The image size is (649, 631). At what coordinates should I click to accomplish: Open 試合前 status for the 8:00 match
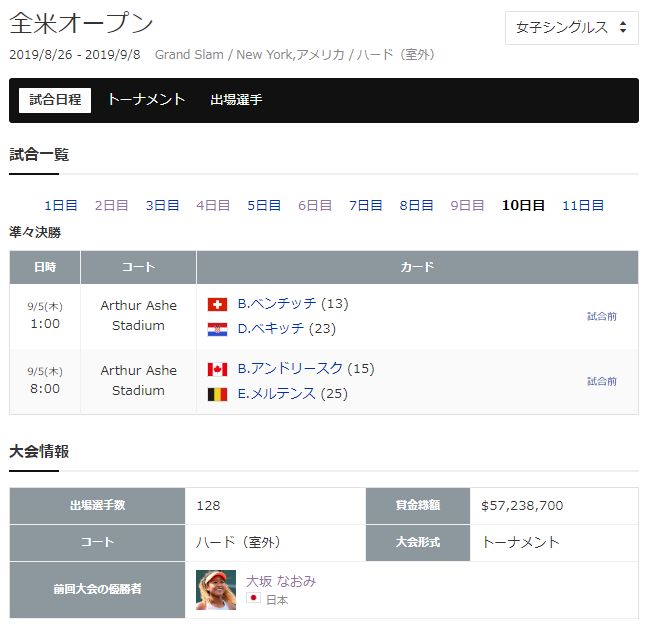(602, 381)
